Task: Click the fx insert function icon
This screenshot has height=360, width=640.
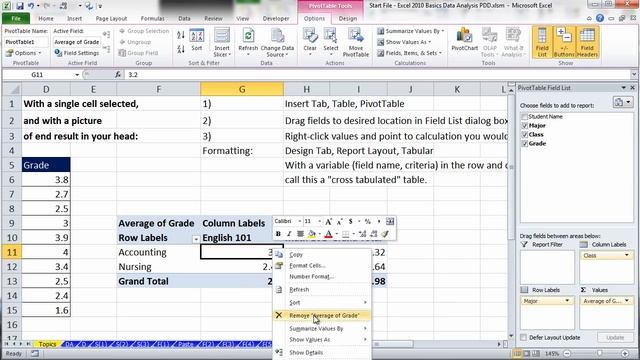Action: point(118,75)
